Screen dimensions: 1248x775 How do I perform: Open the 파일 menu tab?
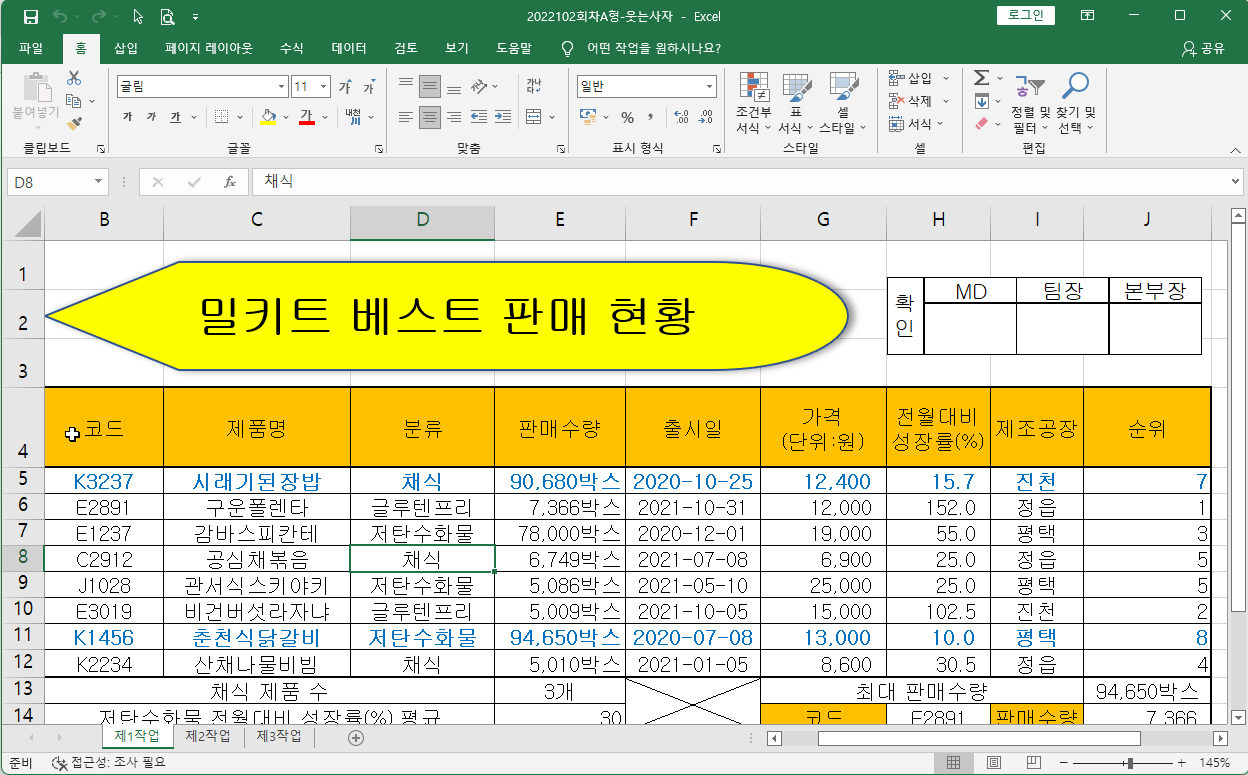[31, 48]
